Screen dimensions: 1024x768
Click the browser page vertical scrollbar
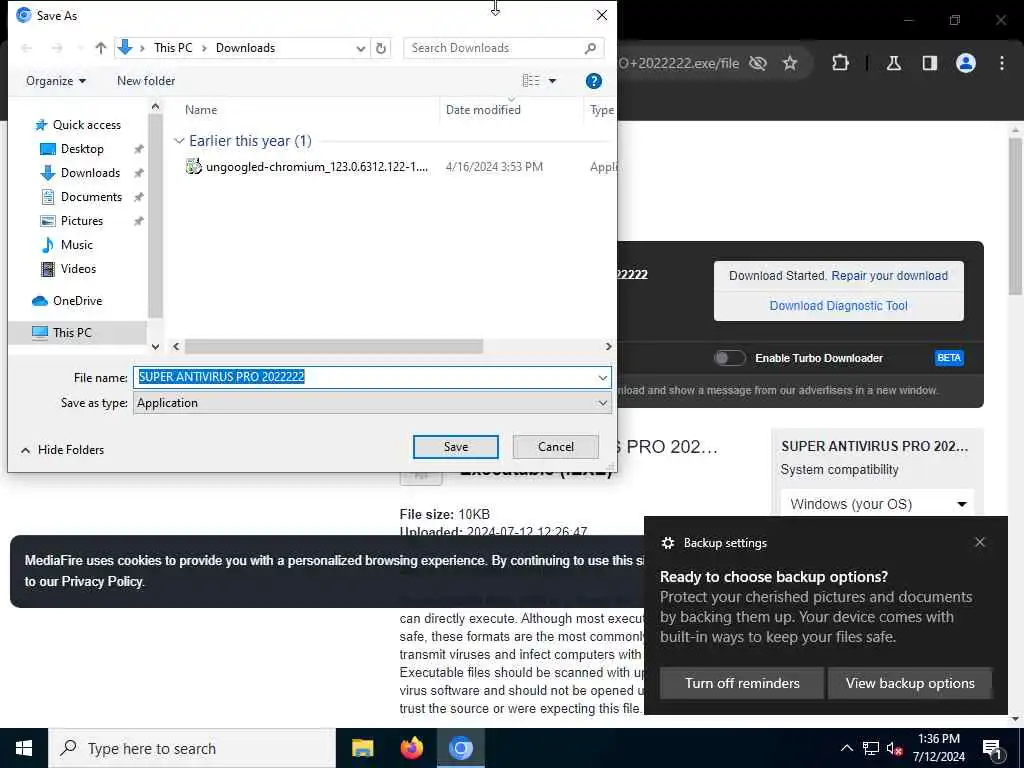[x=1015, y=216]
